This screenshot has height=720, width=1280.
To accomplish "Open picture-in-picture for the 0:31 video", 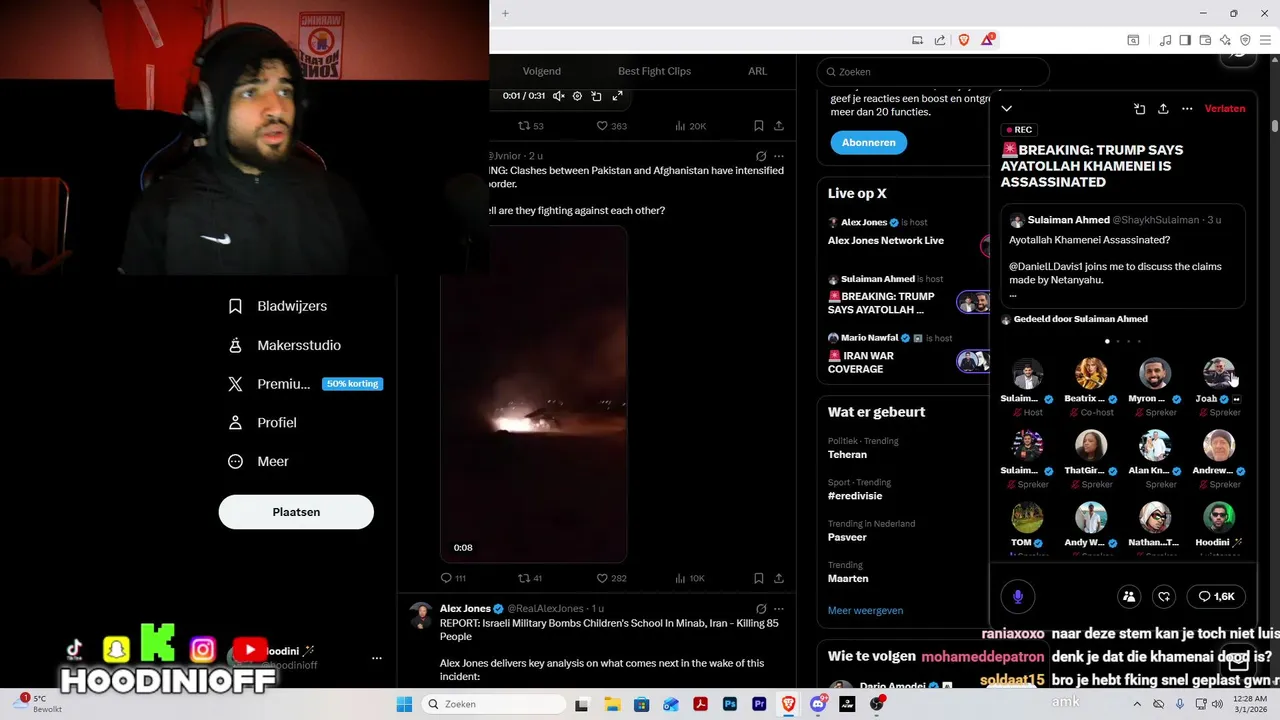I will (x=596, y=96).
